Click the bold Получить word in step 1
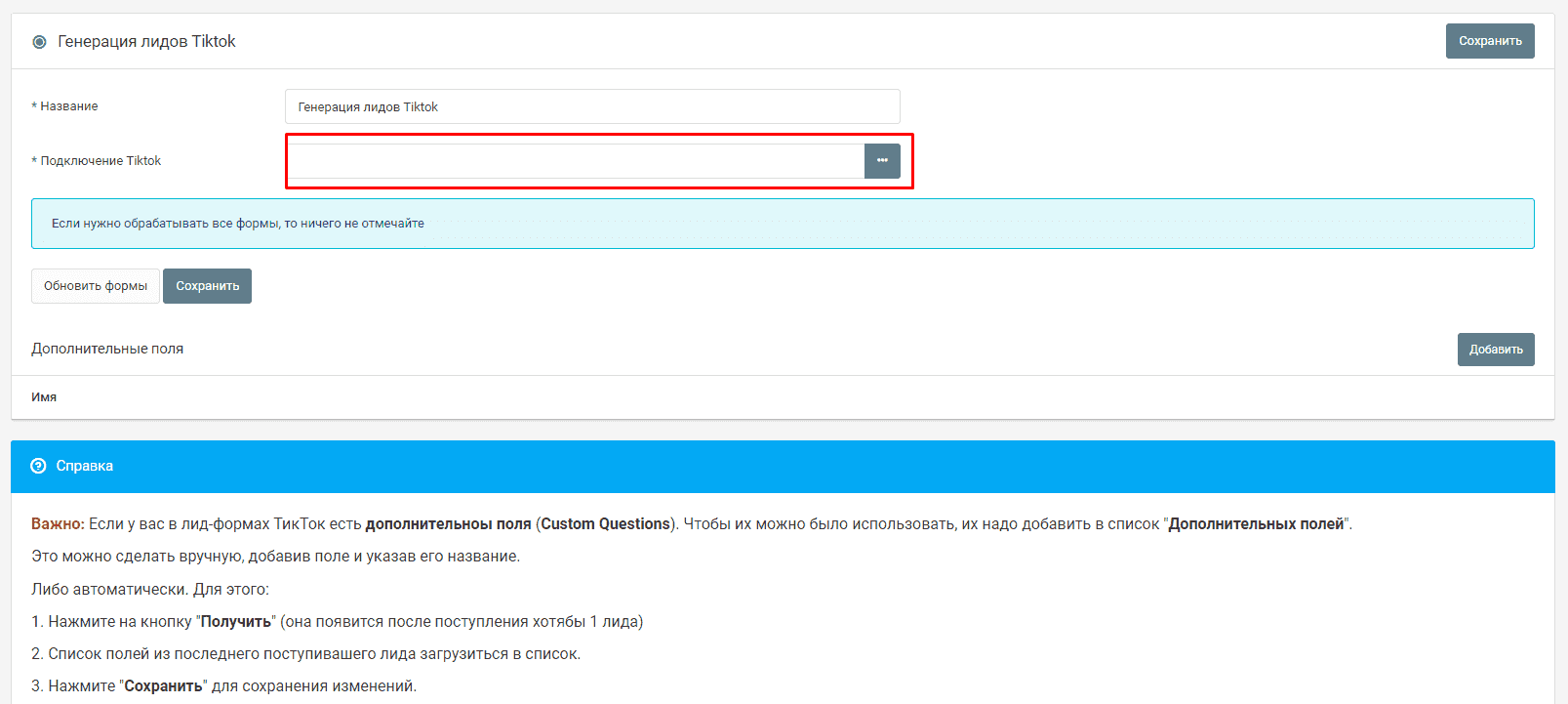This screenshot has width=1568, height=704. [x=236, y=622]
